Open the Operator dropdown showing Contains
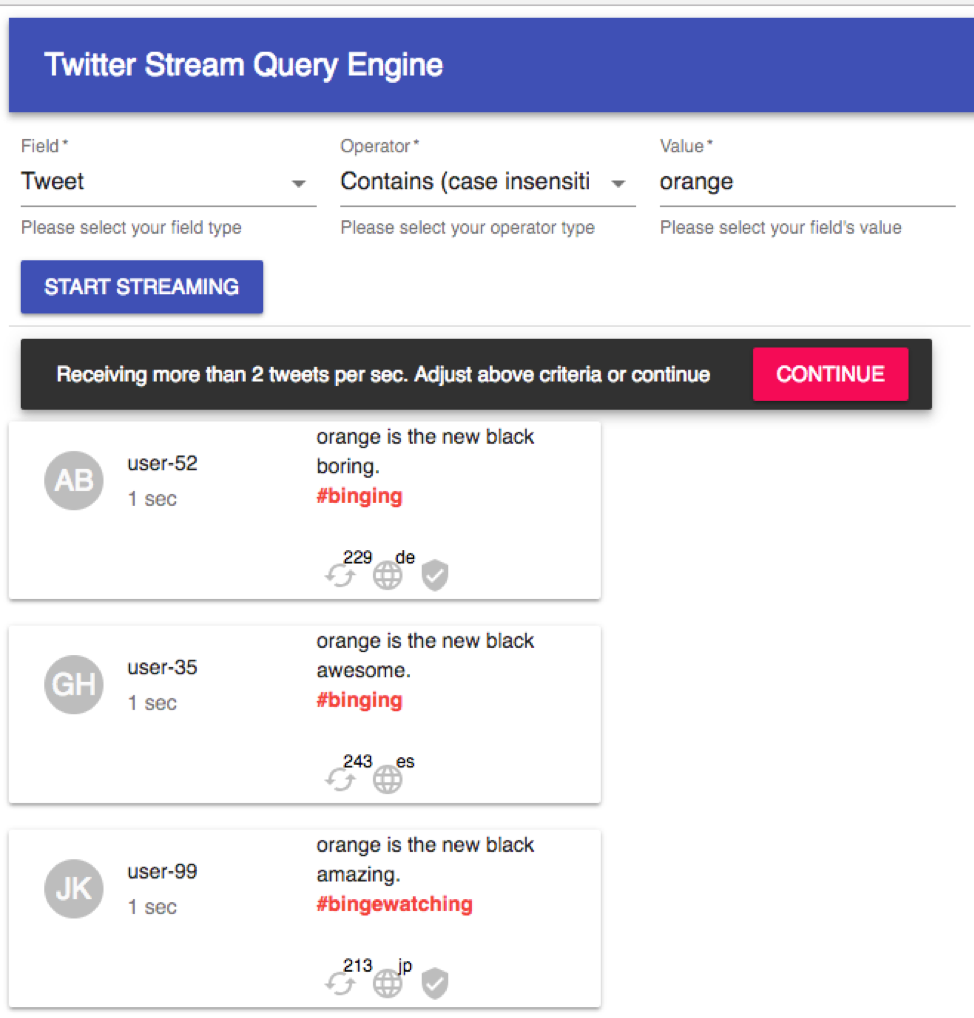The height and width of the screenshot is (1018, 974). (x=488, y=182)
